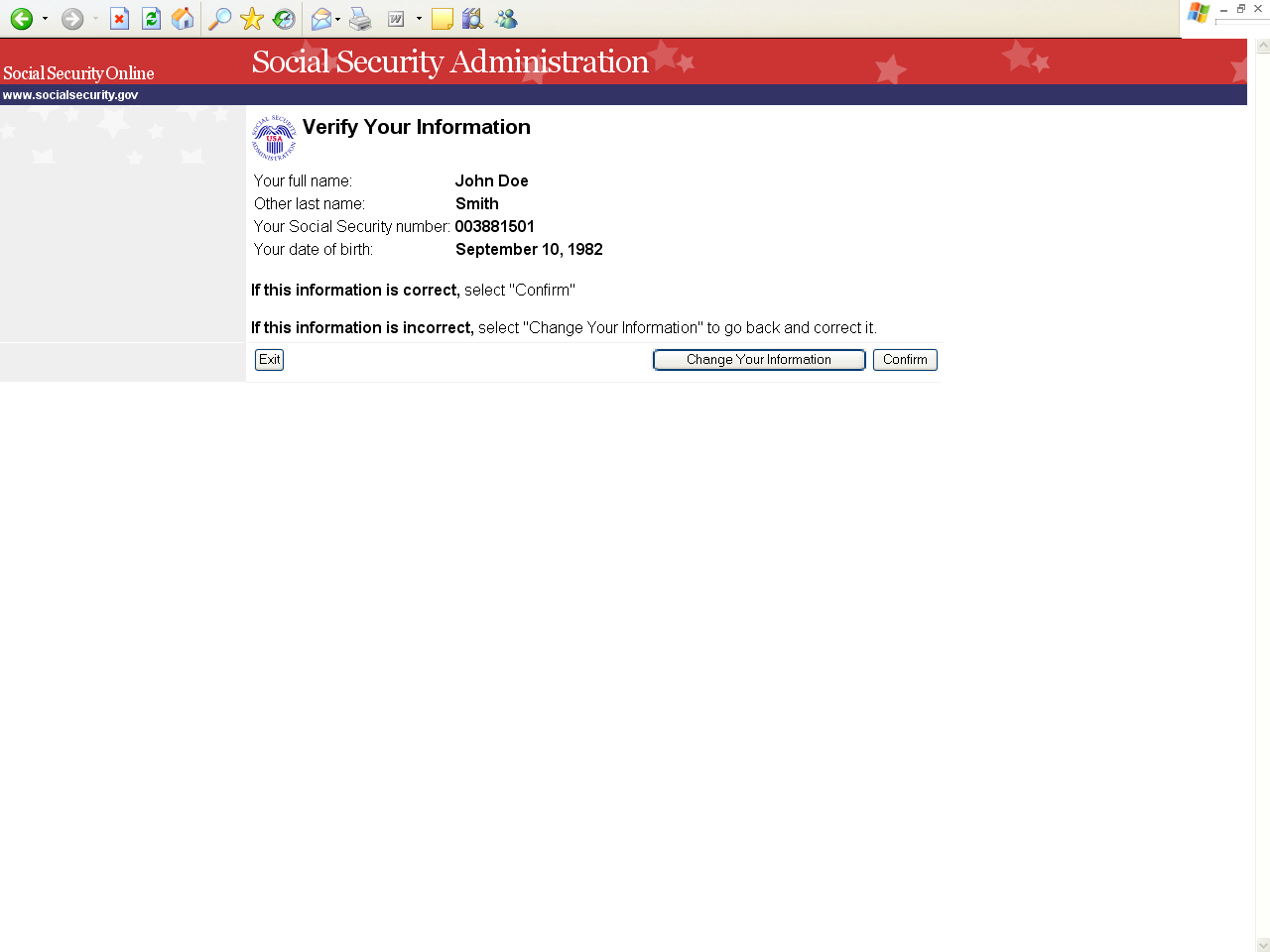The image size is (1270, 952).
Task: Launch the Messenger people icon
Action: point(506,19)
